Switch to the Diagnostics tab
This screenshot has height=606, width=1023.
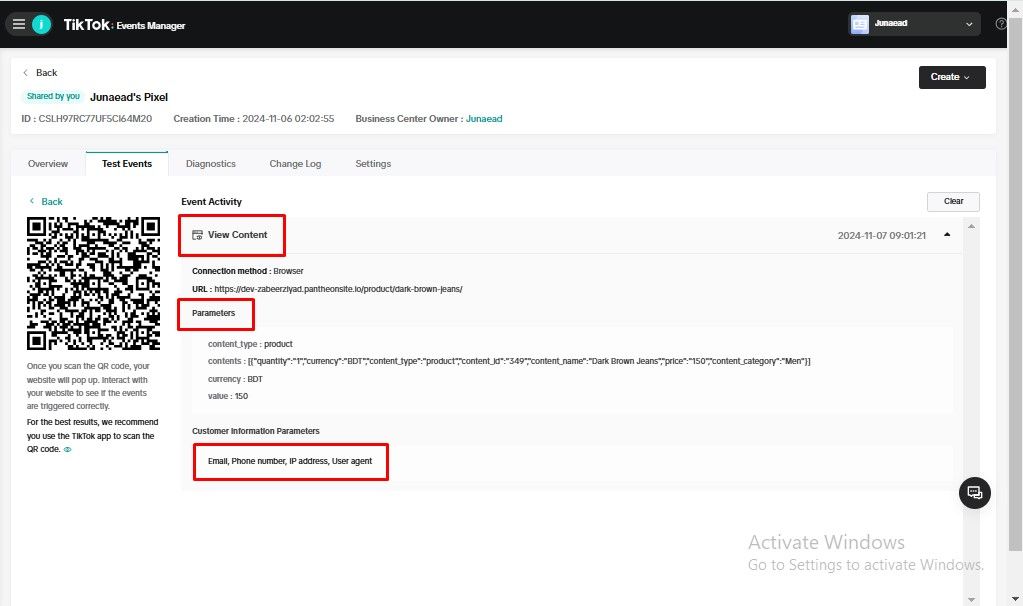[x=211, y=164]
